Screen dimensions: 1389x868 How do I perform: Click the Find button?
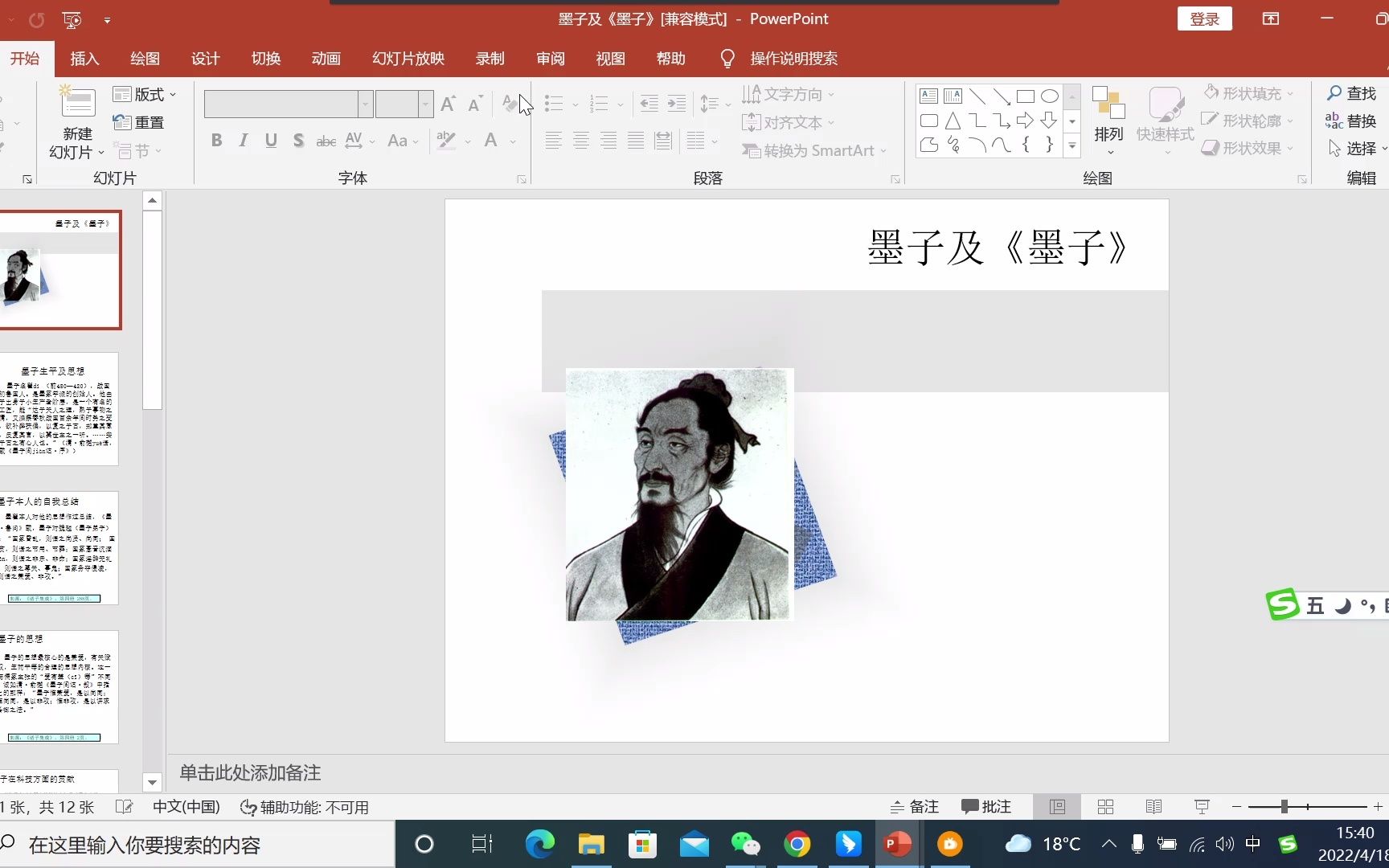[x=1351, y=93]
